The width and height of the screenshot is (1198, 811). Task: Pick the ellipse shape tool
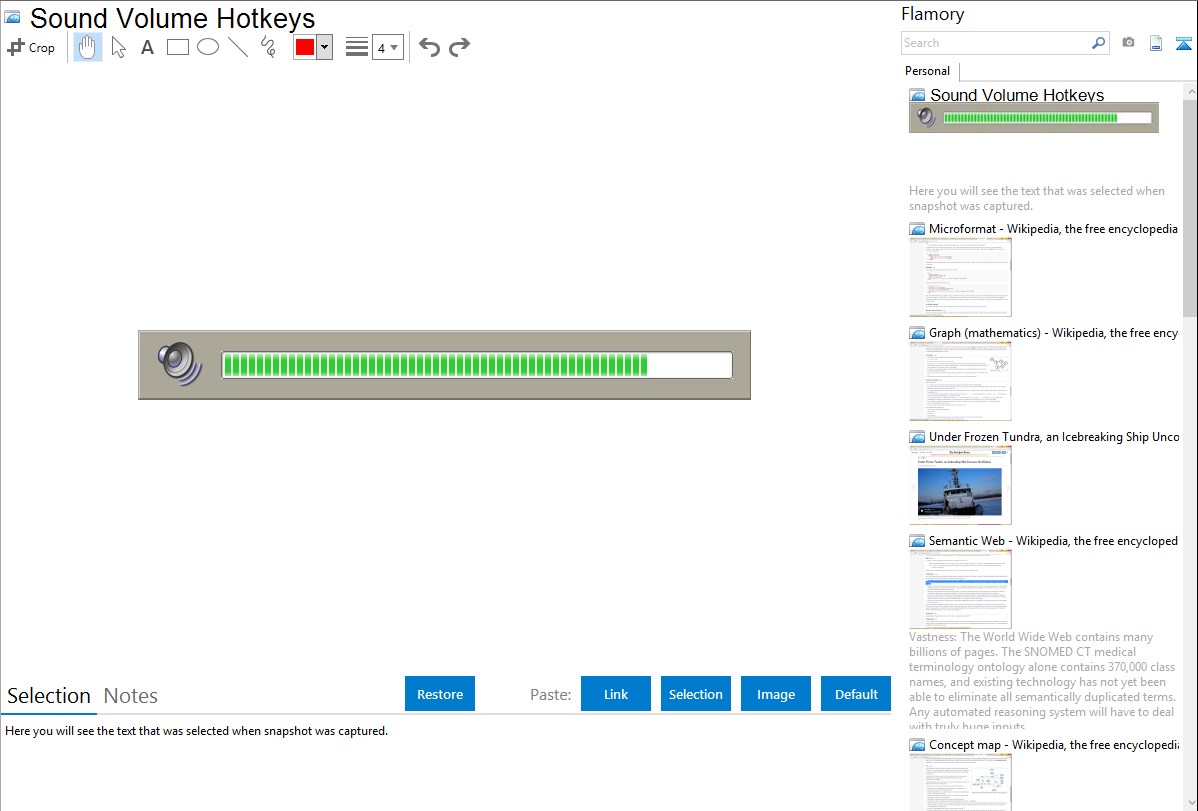click(208, 47)
